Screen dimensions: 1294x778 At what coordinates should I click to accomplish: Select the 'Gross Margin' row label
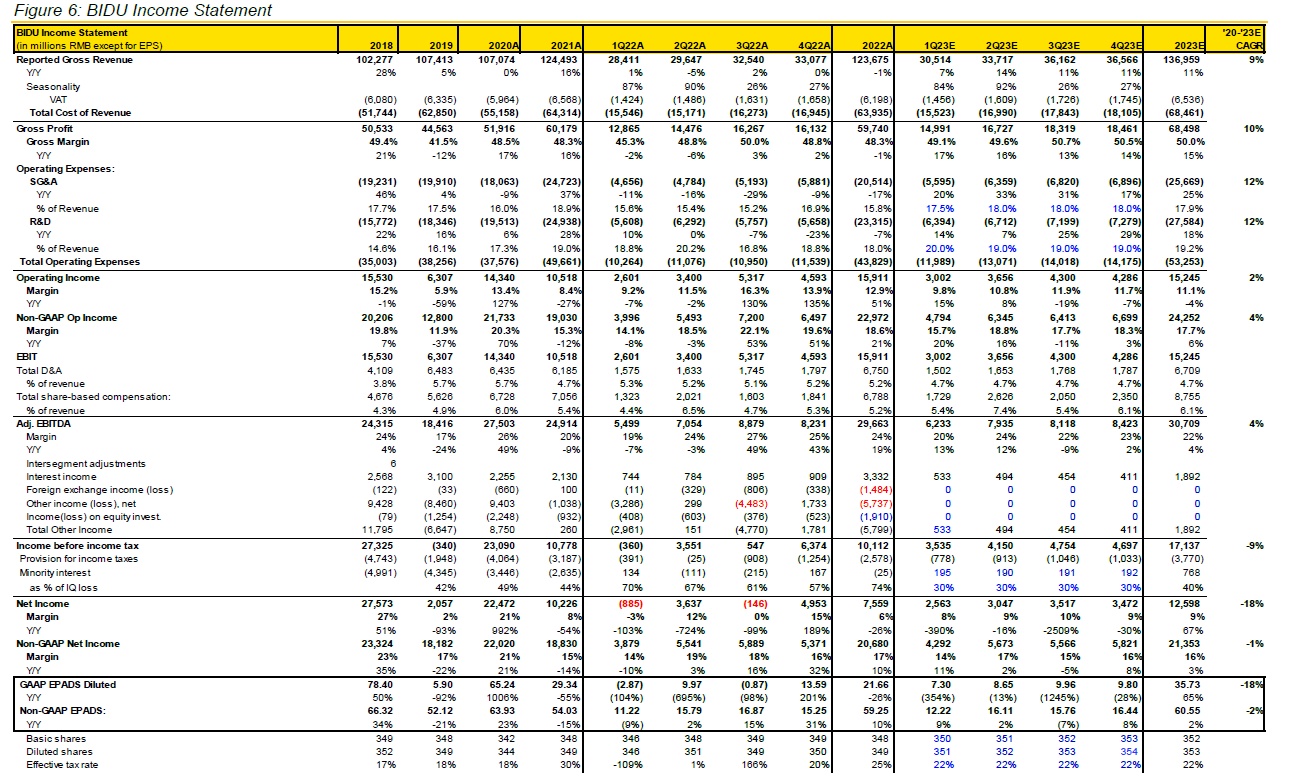58,143
